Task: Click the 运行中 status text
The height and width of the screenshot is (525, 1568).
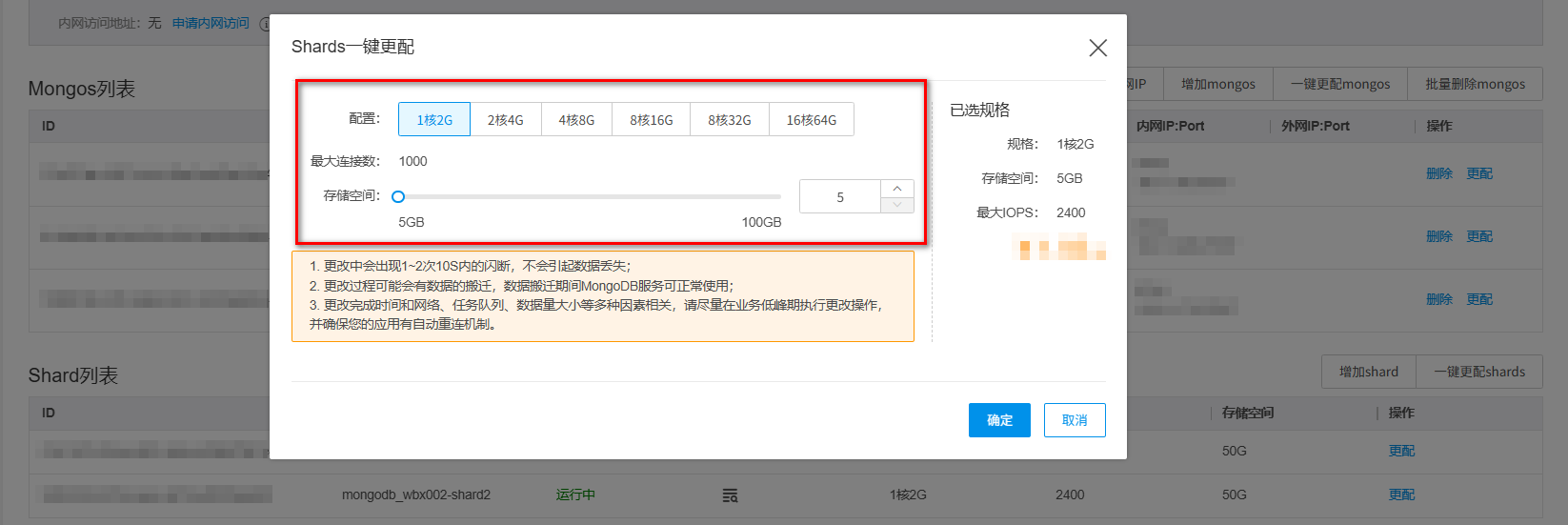Action: click(575, 495)
